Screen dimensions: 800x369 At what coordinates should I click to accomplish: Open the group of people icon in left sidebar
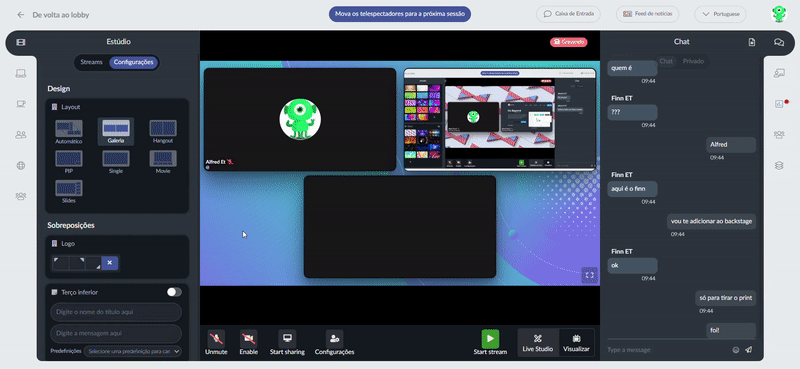click(21, 196)
